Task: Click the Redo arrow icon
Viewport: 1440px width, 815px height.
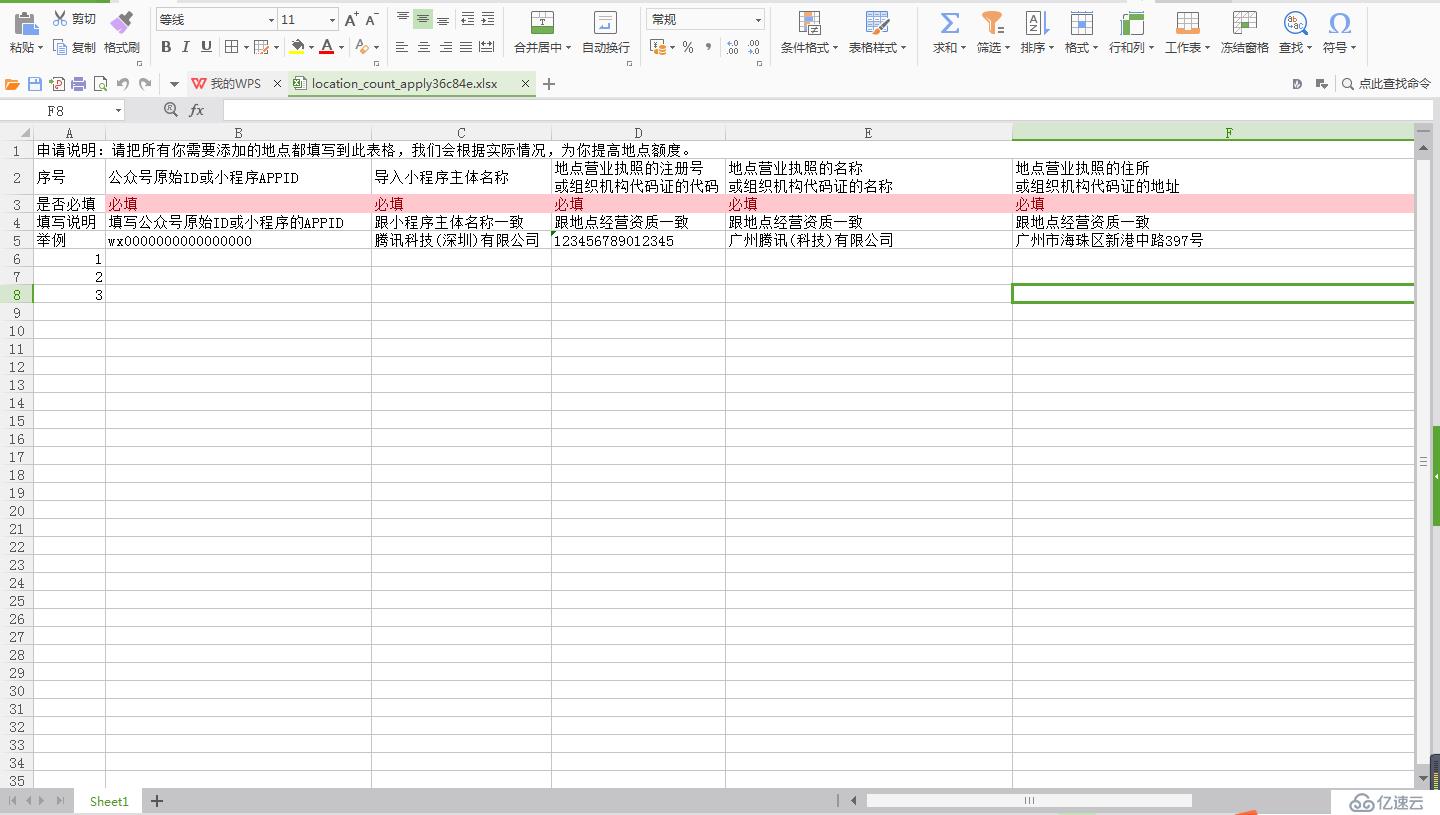Action: point(145,84)
